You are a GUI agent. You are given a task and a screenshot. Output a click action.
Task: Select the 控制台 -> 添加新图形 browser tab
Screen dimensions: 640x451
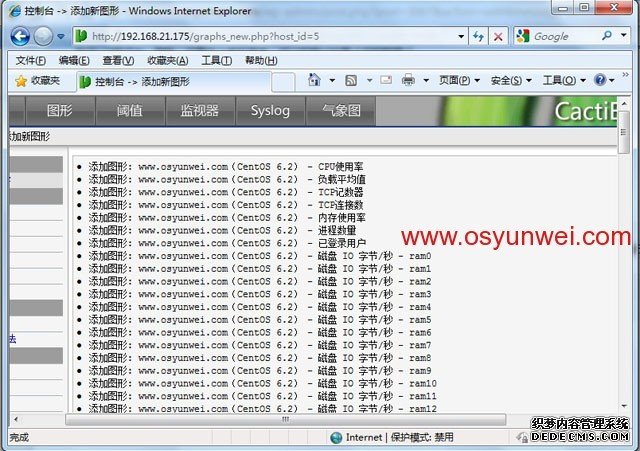pos(173,82)
